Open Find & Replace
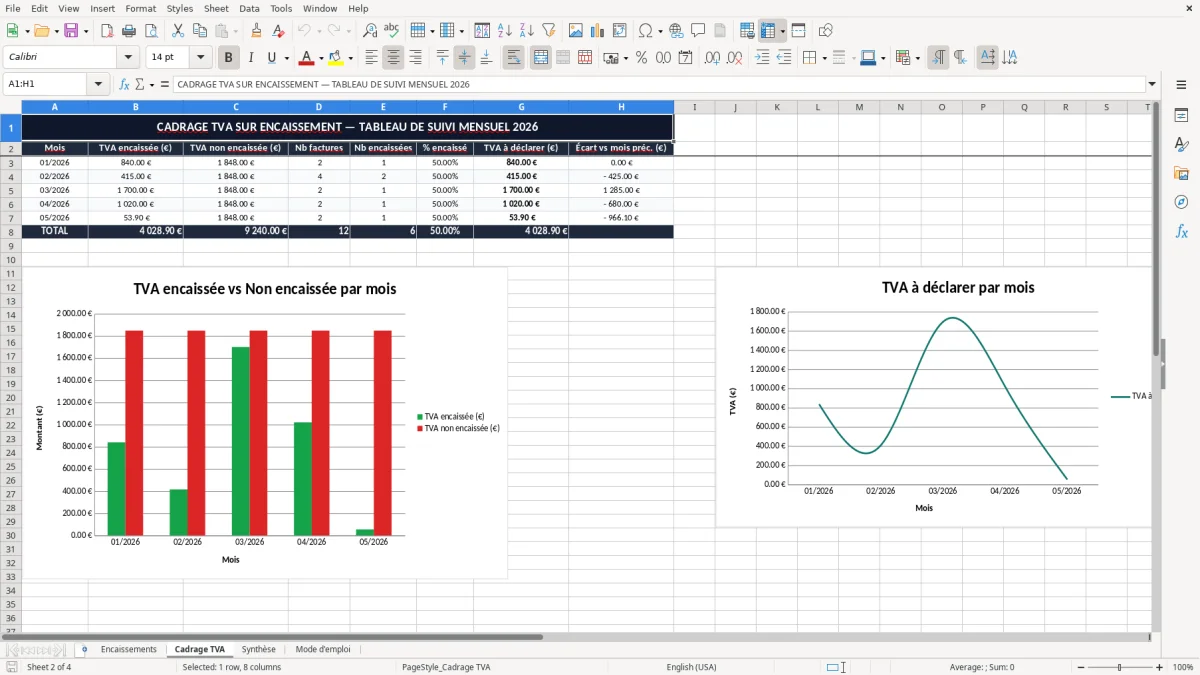 [x=370, y=31]
